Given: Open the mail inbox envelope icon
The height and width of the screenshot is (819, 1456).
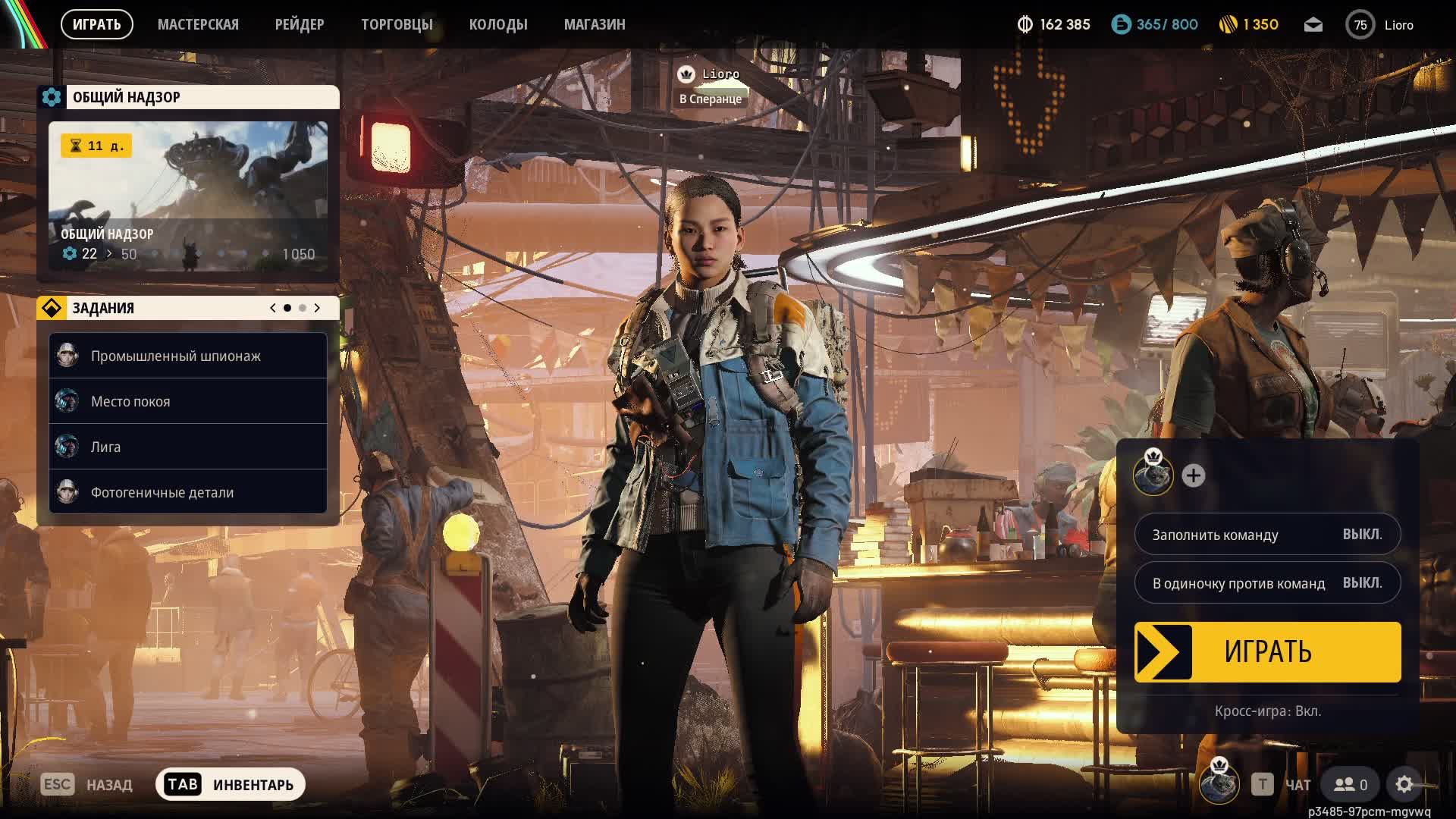Looking at the screenshot, I should coord(1313,25).
